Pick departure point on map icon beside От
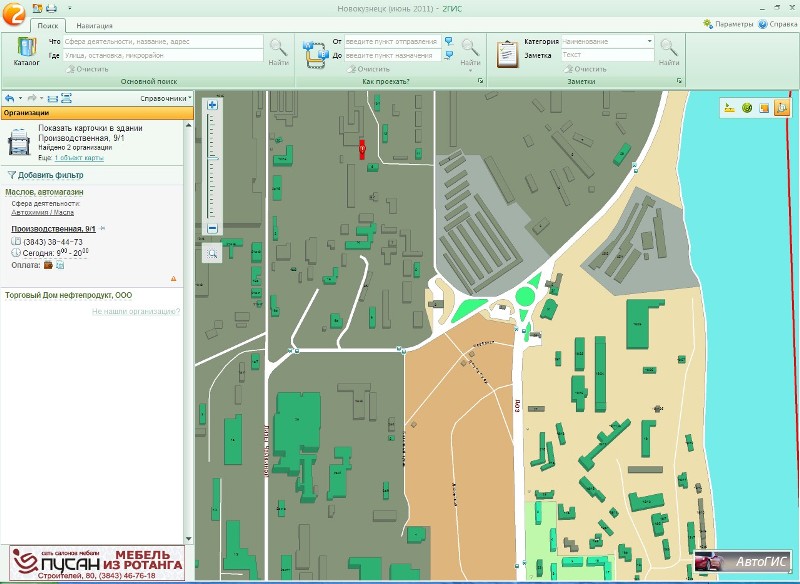 [448, 41]
